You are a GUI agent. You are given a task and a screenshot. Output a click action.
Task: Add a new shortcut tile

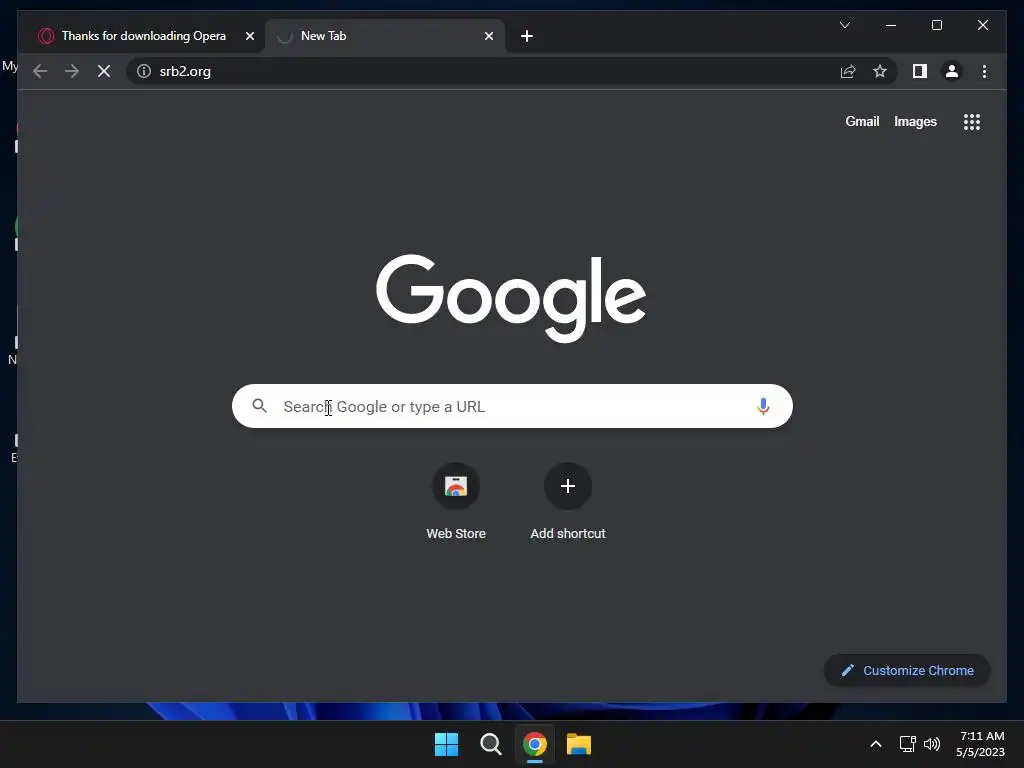pyautogui.click(x=568, y=502)
